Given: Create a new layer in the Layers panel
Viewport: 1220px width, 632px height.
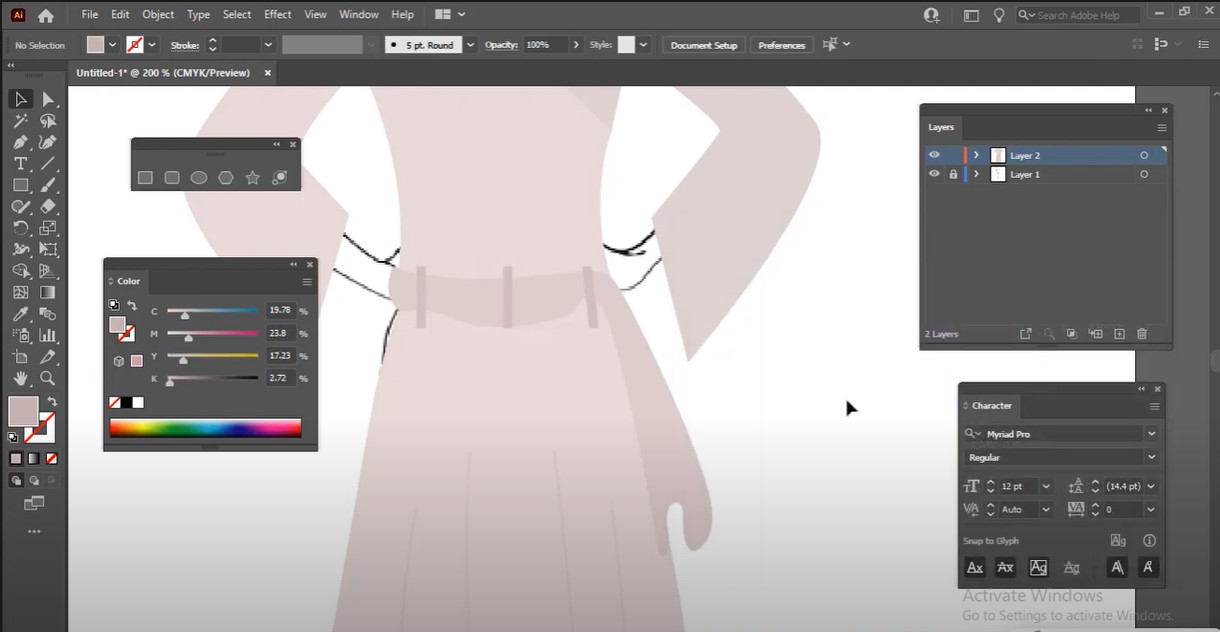Looking at the screenshot, I should tap(1119, 334).
